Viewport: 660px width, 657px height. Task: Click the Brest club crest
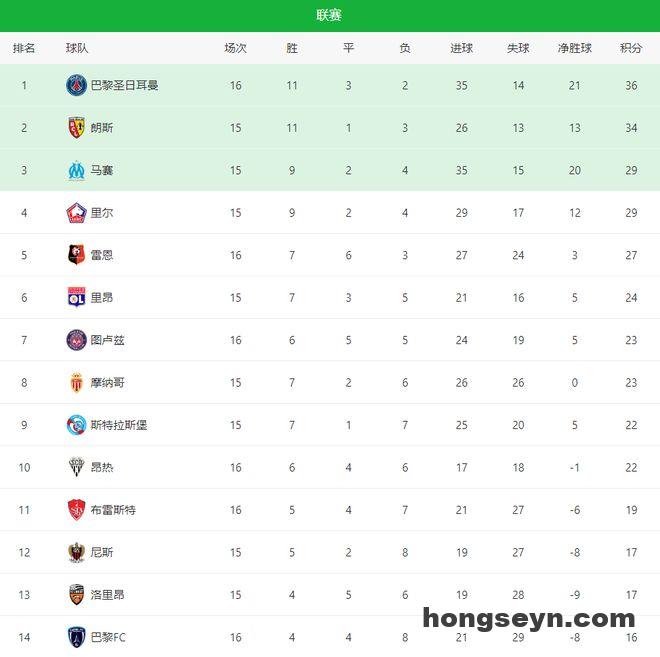pyautogui.click(x=77, y=510)
